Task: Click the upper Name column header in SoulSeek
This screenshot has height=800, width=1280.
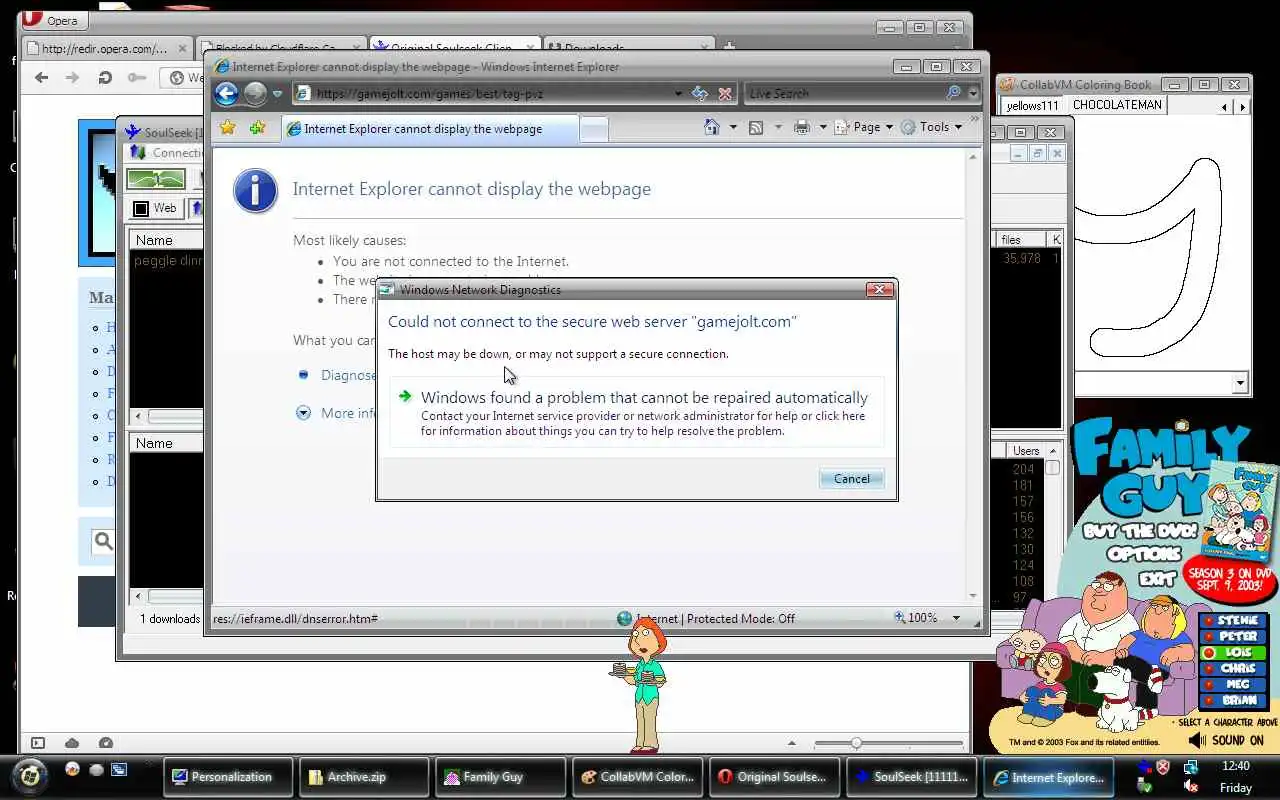Action: 166,240
